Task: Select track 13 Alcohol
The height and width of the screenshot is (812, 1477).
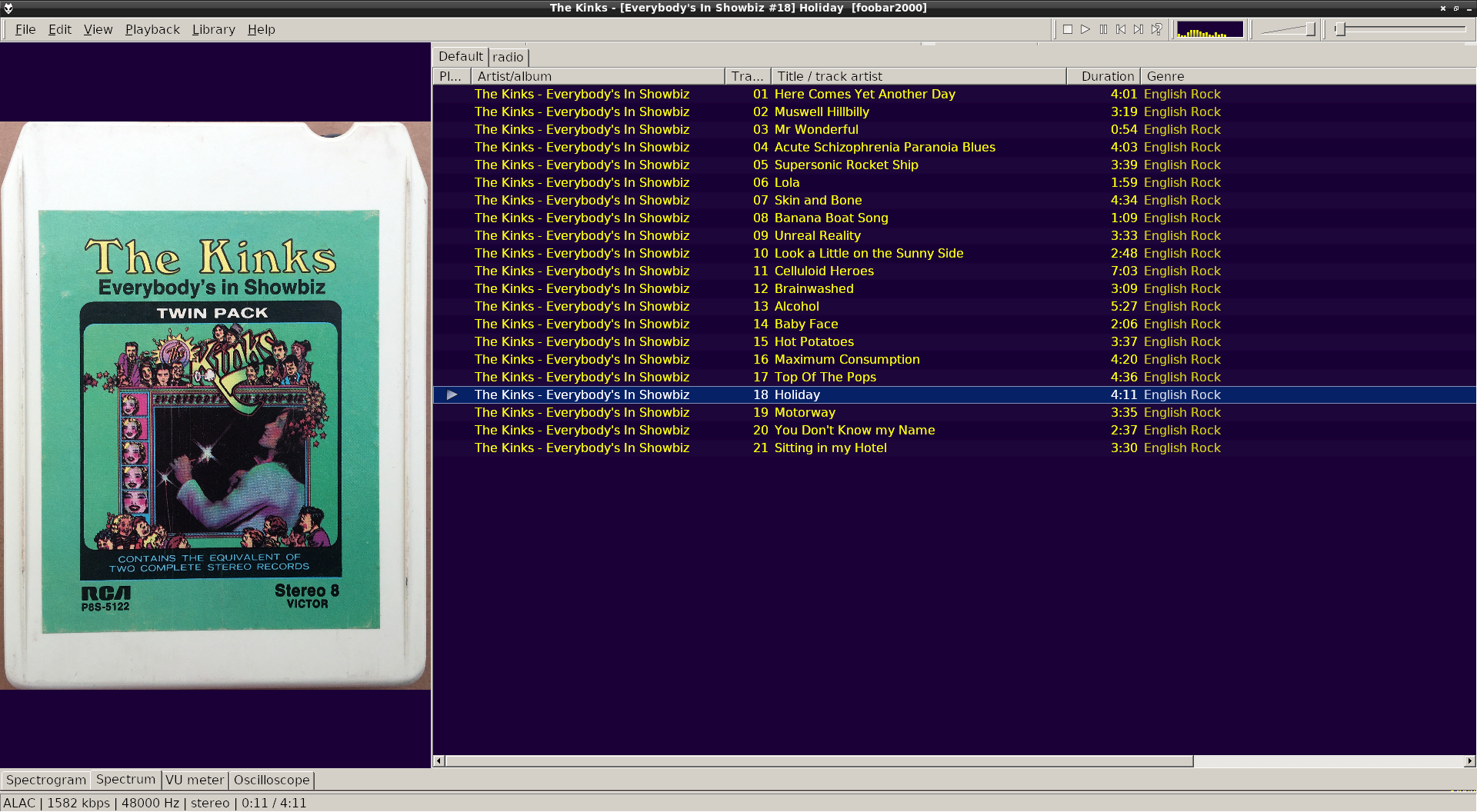Action: coord(954,306)
